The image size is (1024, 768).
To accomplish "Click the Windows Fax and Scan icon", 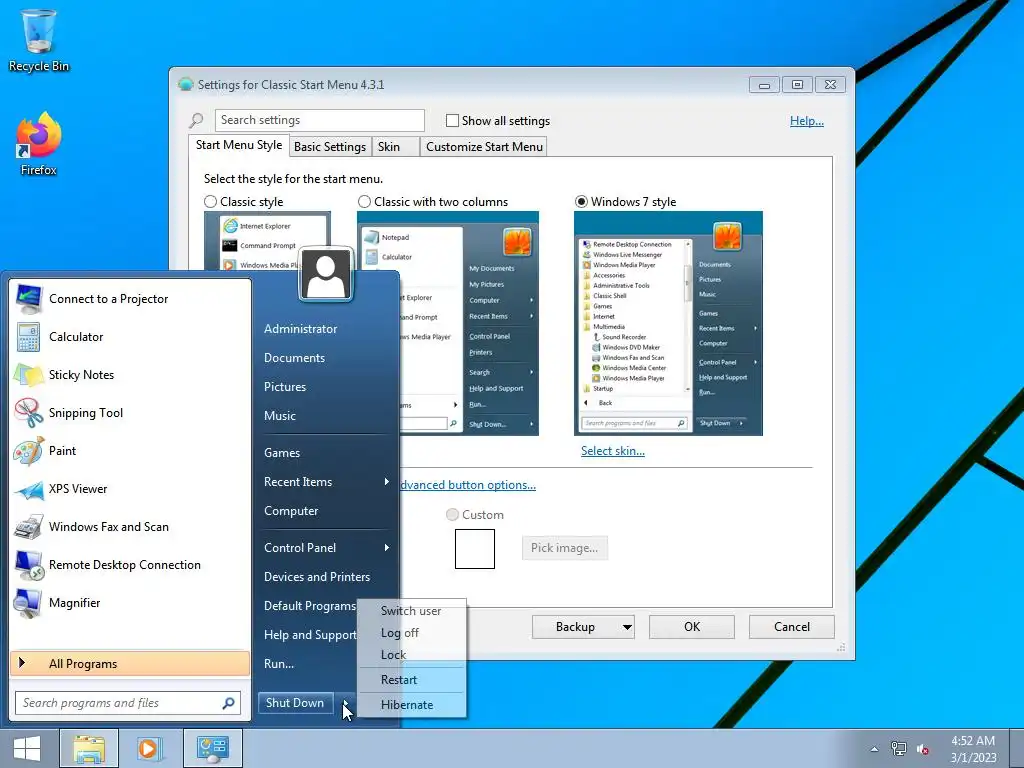I will (x=29, y=527).
